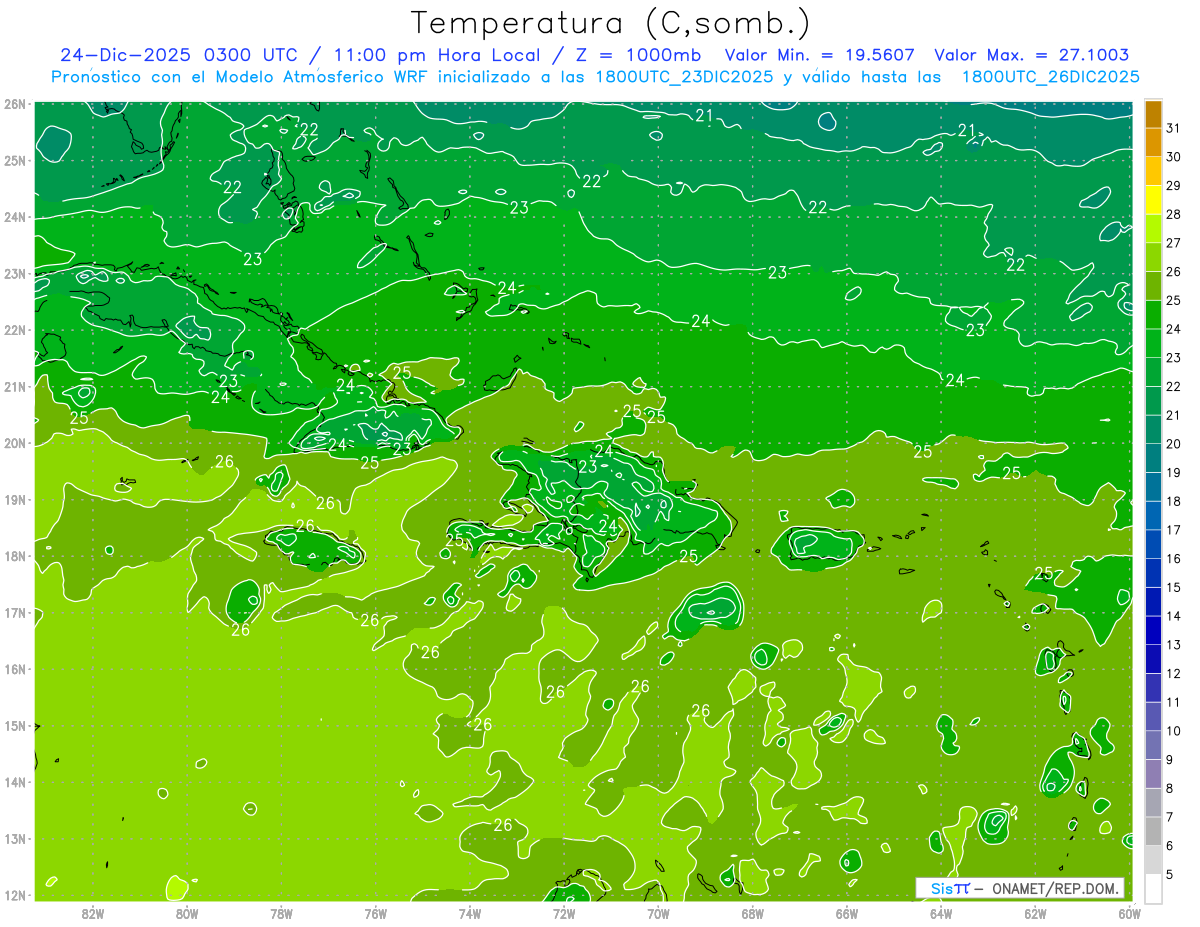The image size is (1200, 927).
Task: Click longitude axis label "70W"
Action: tap(658, 912)
